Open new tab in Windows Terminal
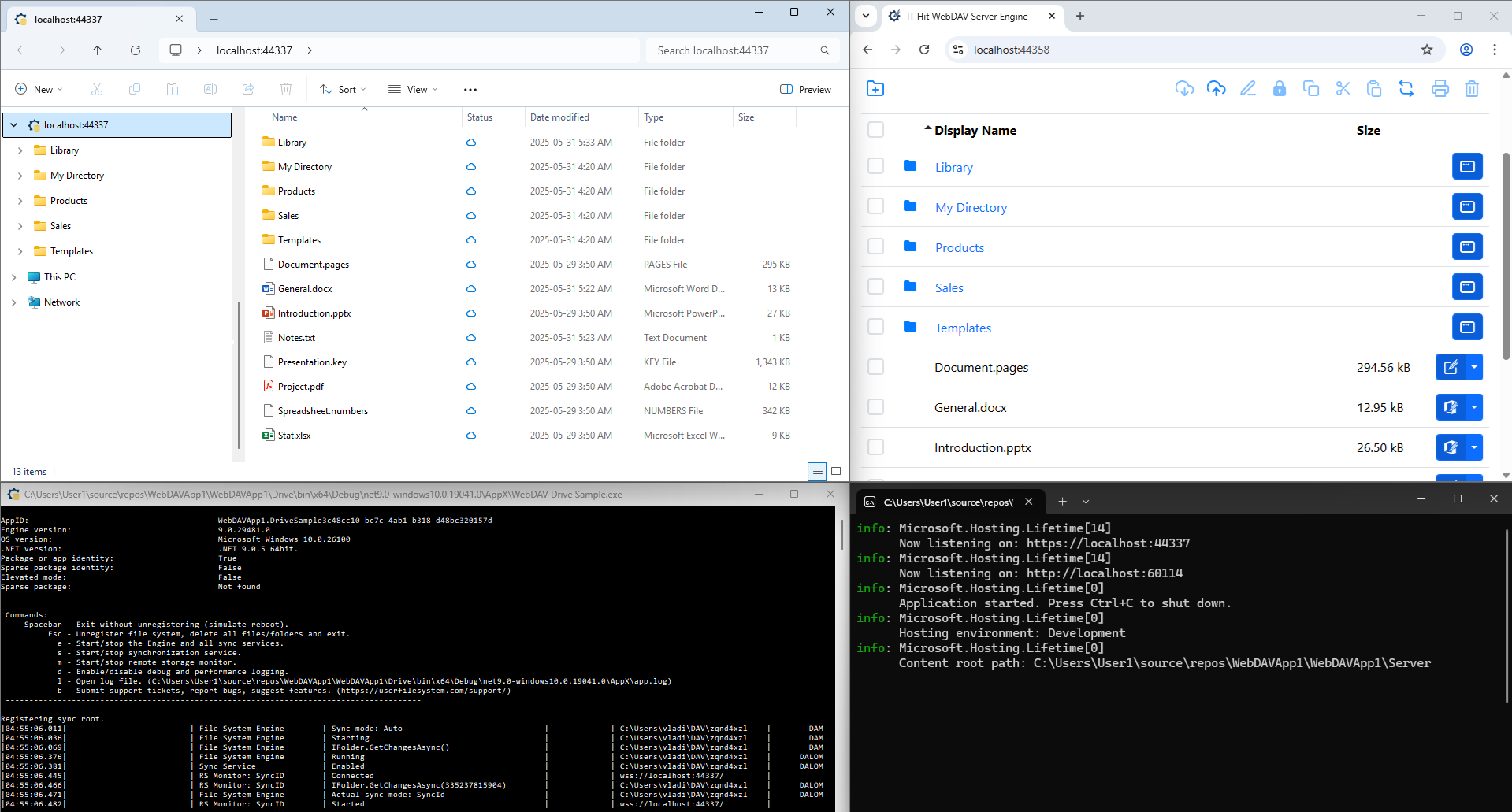Screen dimensions: 1512x812 coord(1062,502)
